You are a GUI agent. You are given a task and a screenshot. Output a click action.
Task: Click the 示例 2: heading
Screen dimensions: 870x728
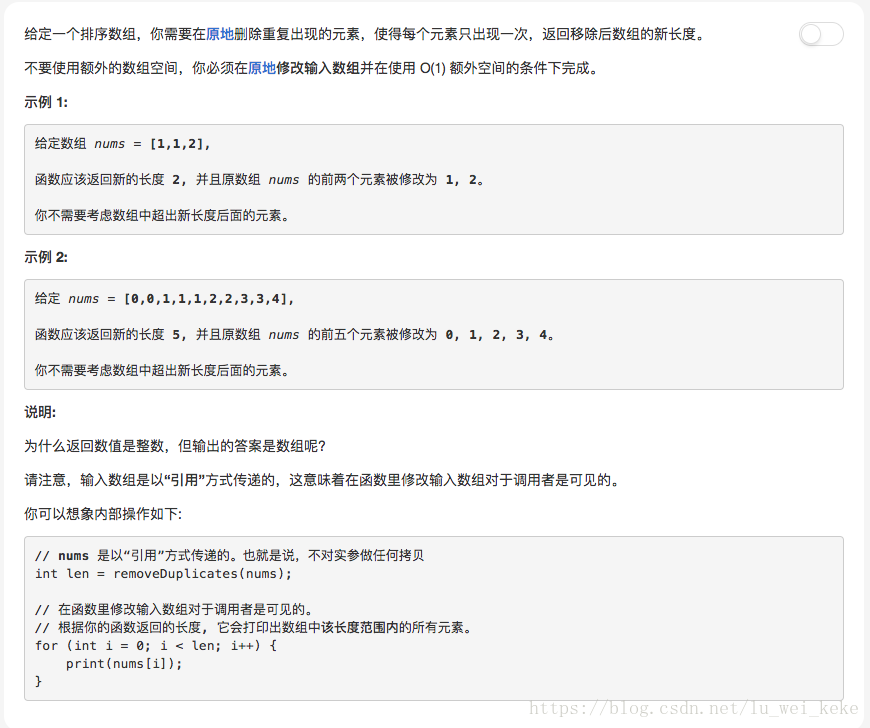[46, 257]
